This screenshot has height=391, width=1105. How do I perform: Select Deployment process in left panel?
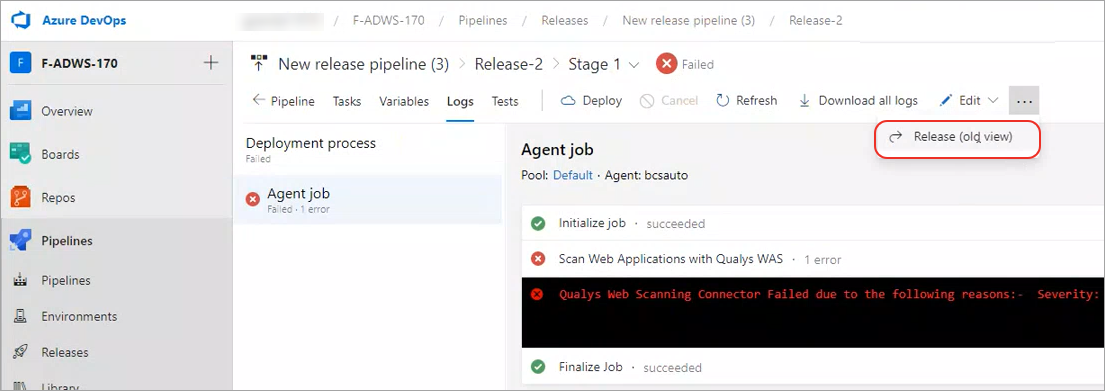tap(368, 149)
